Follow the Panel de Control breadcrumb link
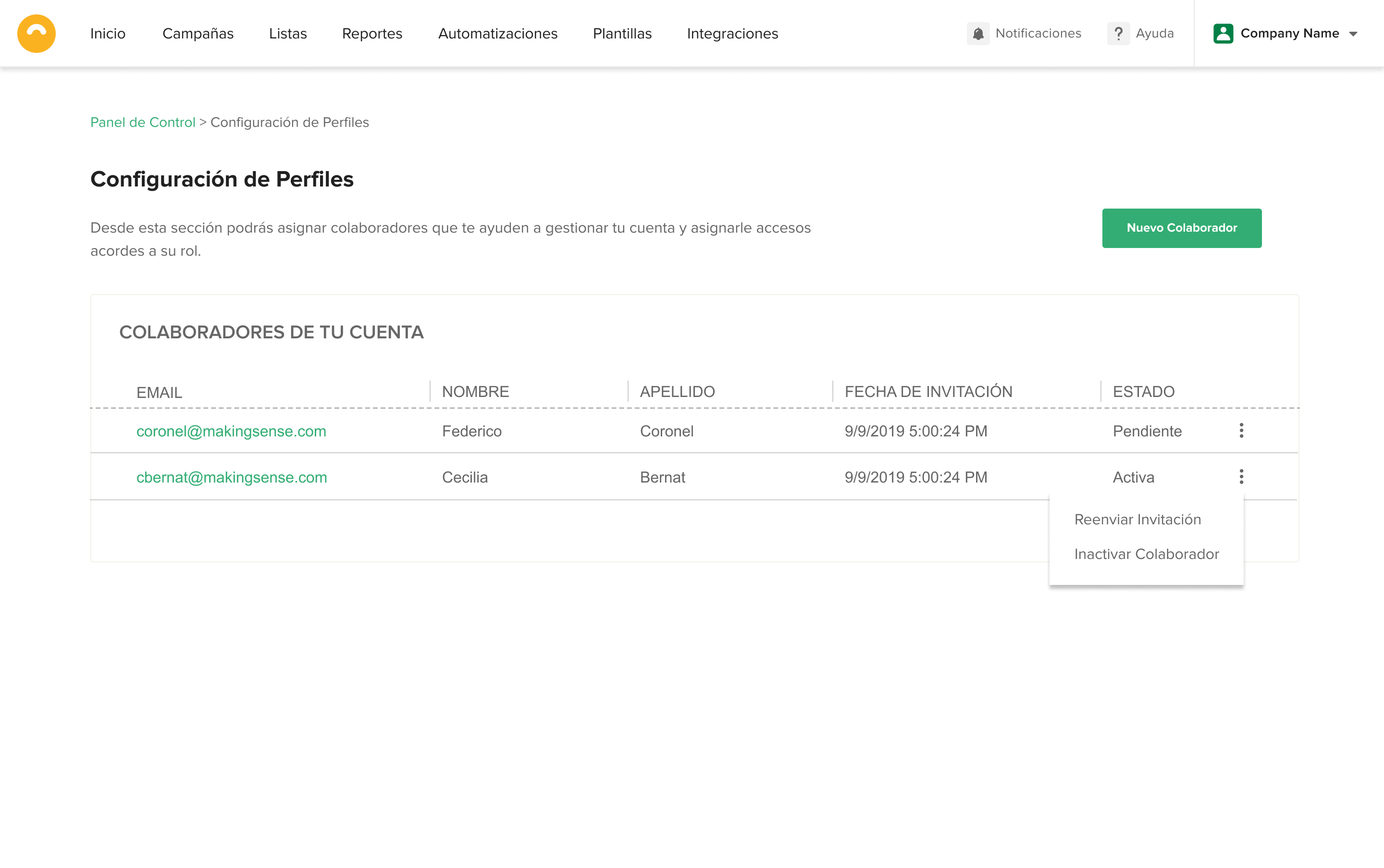 143,122
